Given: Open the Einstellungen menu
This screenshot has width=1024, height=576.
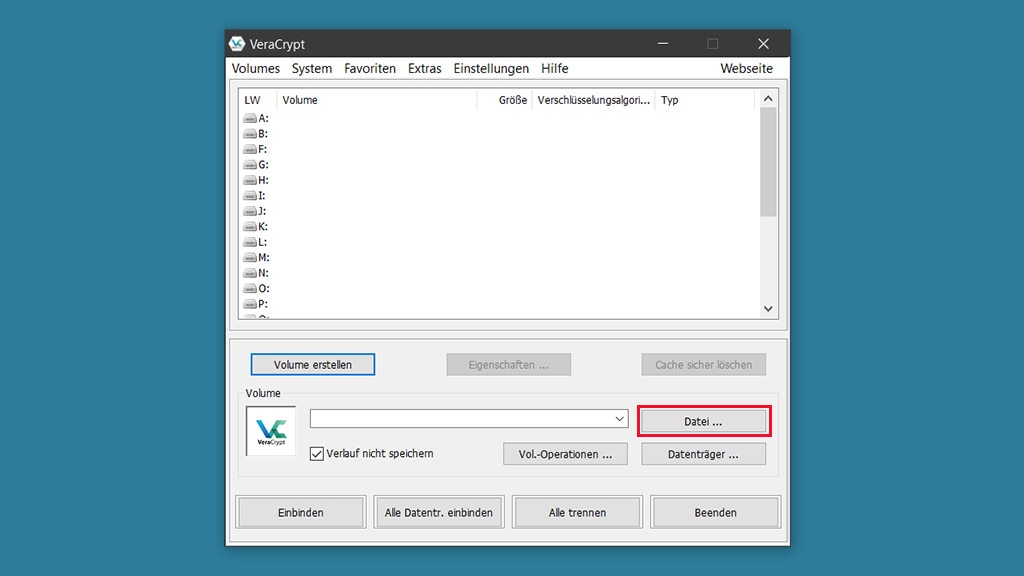Looking at the screenshot, I should (491, 68).
